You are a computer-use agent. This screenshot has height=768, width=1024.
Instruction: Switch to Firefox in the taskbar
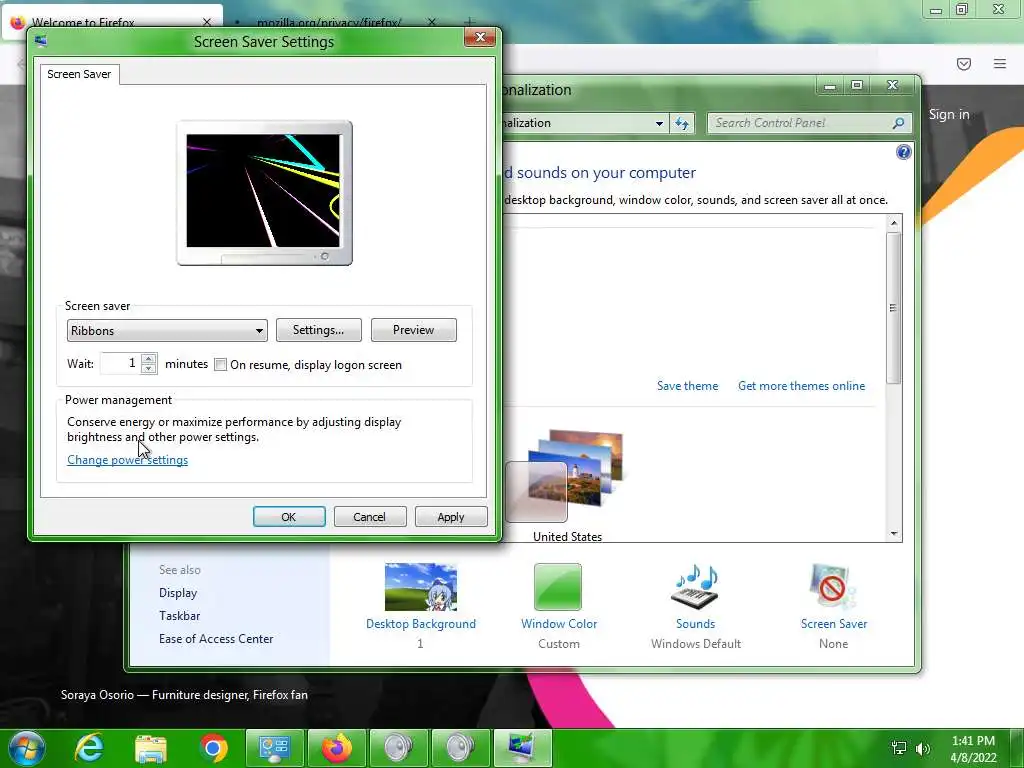pyautogui.click(x=336, y=748)
